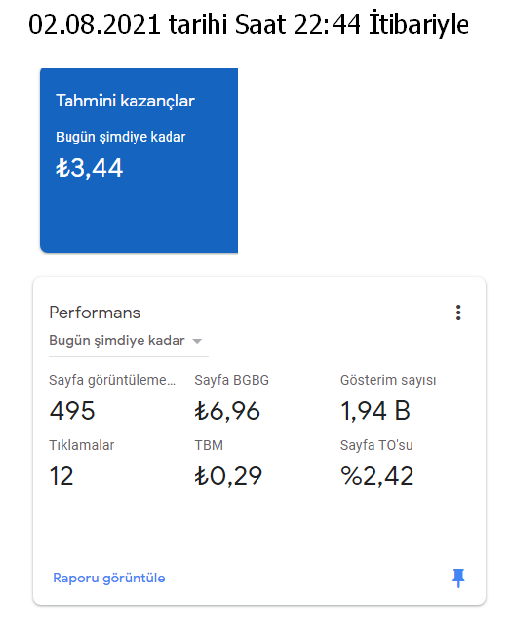The height and width of the screenshot is (627, 519).
Task: Click the Performans card title
Action: coord(95,312)
